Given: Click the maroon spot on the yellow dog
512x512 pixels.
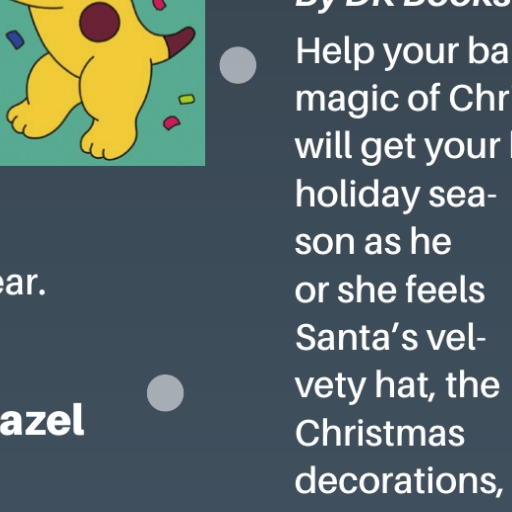Looking at the screenshot, I should click(100, 22).
